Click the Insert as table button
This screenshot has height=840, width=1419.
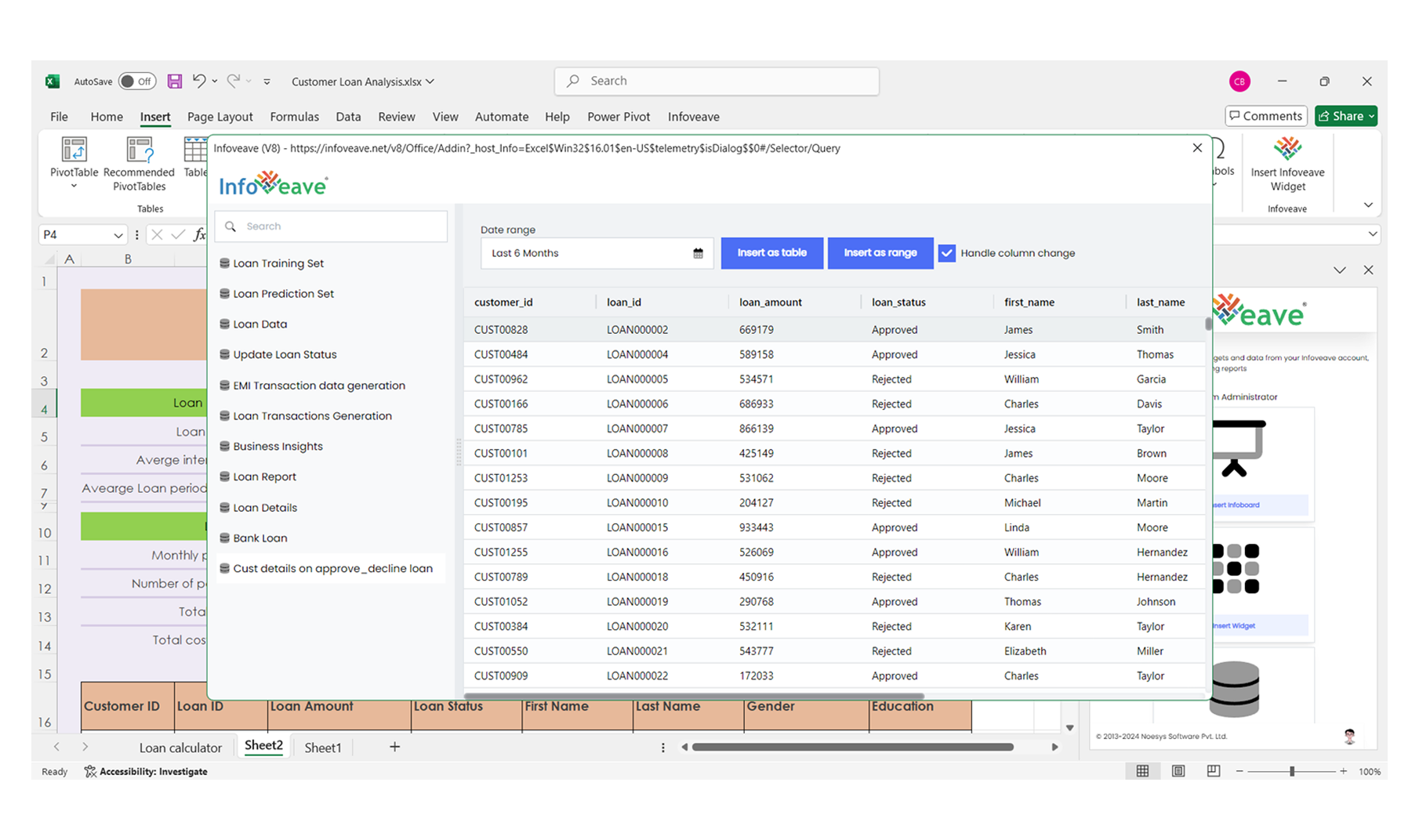tap(771, 253)
